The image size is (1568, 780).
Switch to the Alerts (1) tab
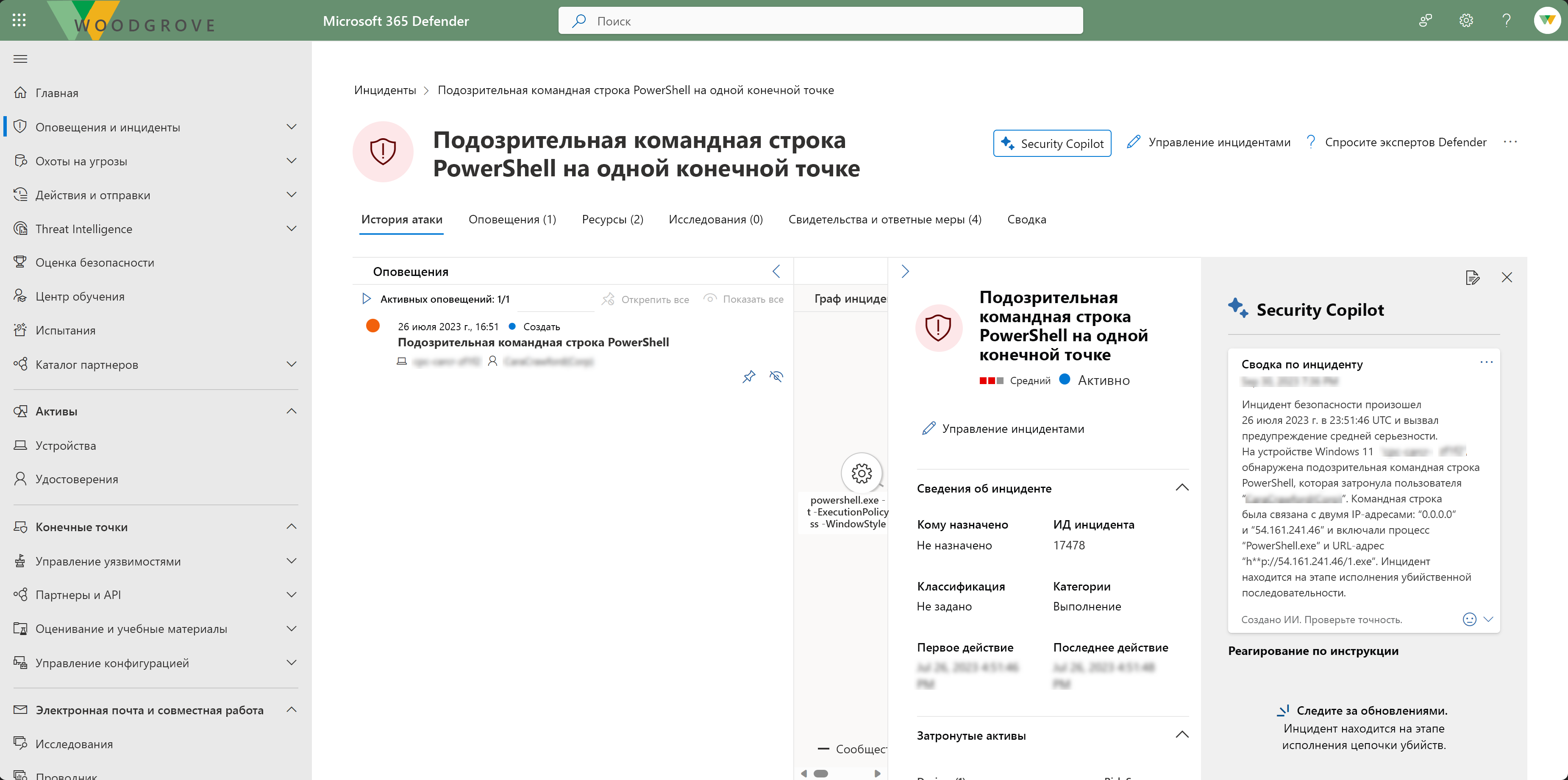pyautogui.click(x=512, y=219)
